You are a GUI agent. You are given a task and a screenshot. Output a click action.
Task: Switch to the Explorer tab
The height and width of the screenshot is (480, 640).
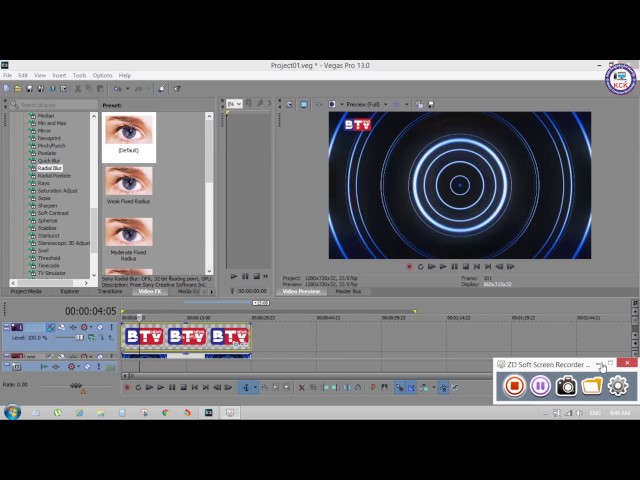click(x=70, y=291)
